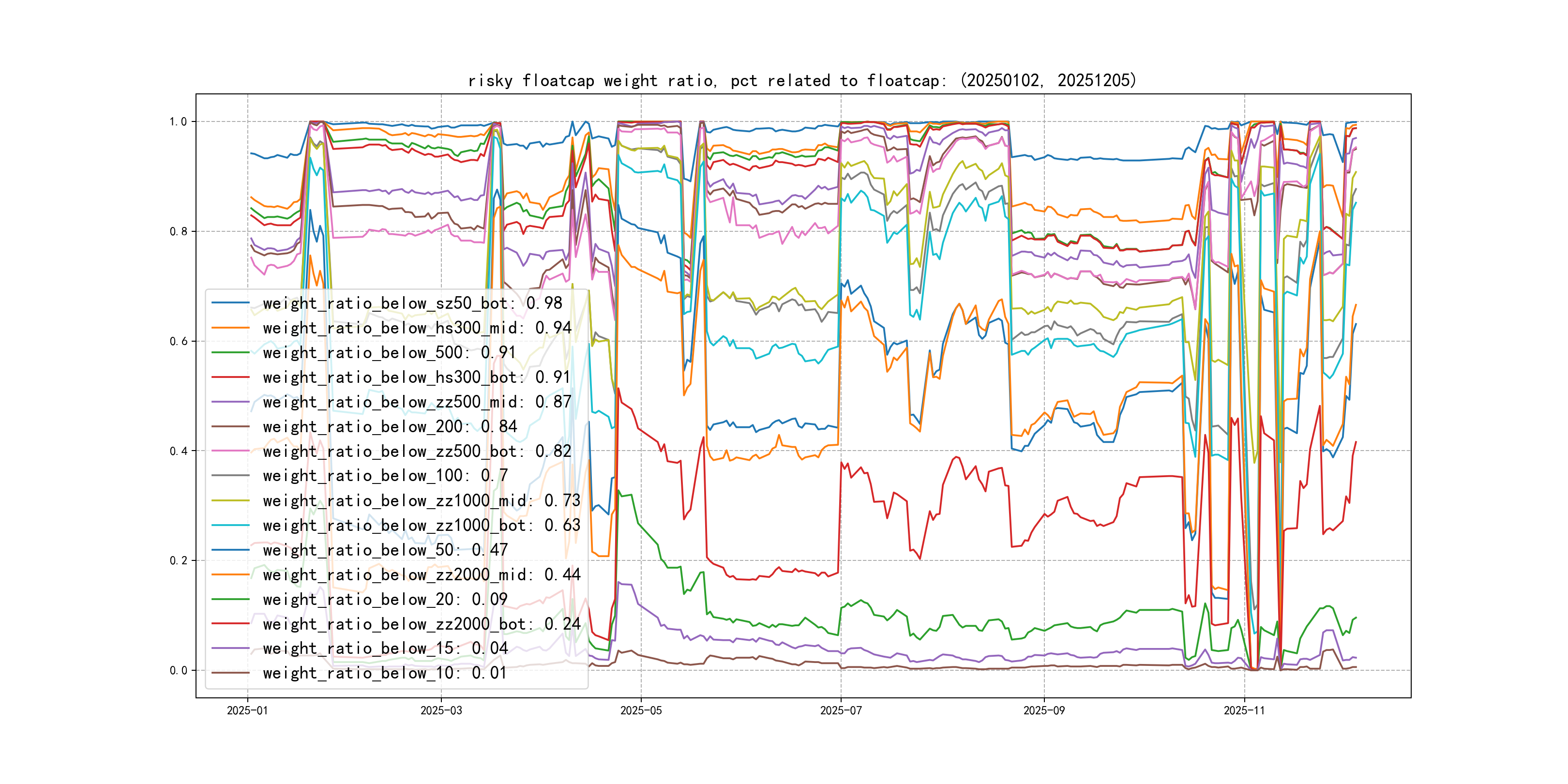1568x784 pixels.
Task: Click legend entry weight_ratio_below_zz2000_bot
Action: (421, 624)
